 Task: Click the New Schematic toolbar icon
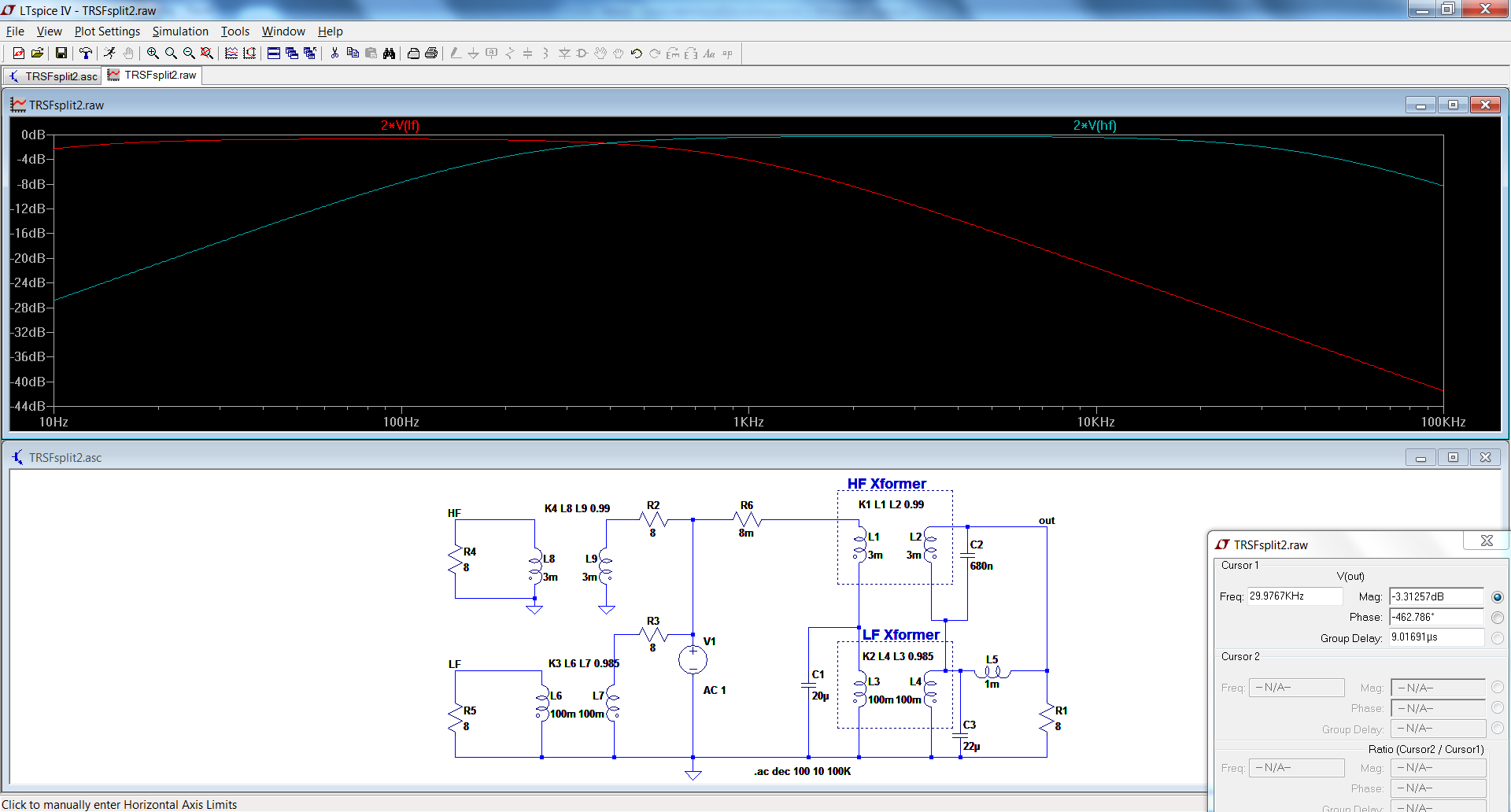click(19, 54)
